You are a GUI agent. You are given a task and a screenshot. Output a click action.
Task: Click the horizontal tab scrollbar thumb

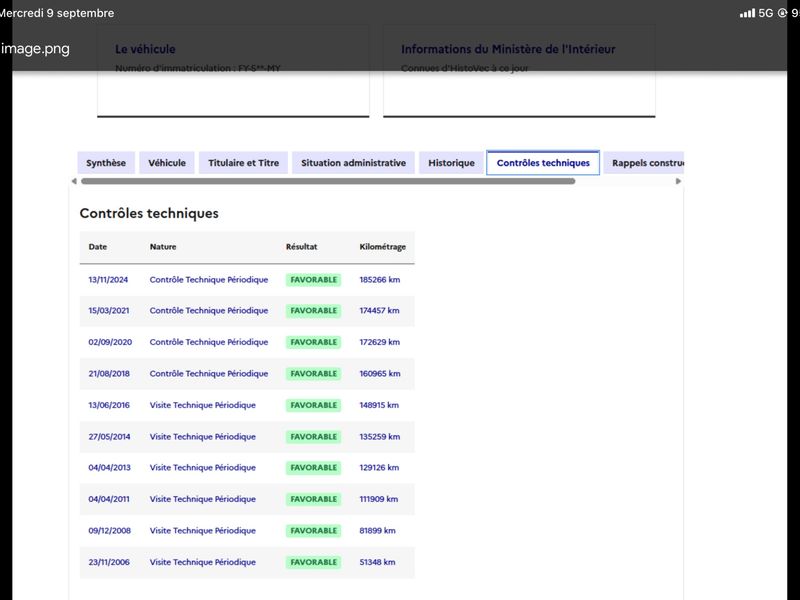pyautogui.click(x=328, y=181)
